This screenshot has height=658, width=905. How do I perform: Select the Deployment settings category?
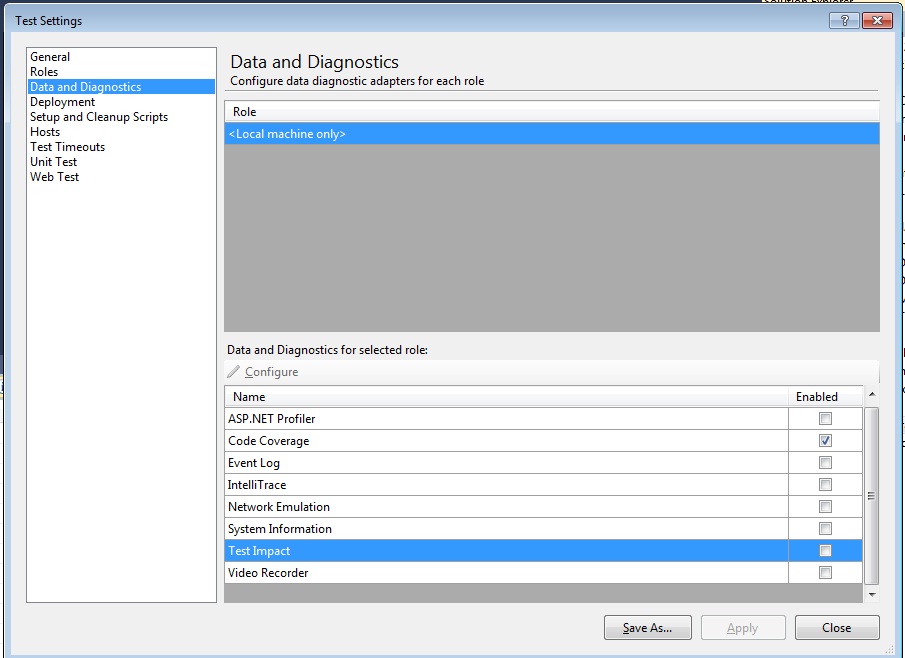(x=62, y=101)
